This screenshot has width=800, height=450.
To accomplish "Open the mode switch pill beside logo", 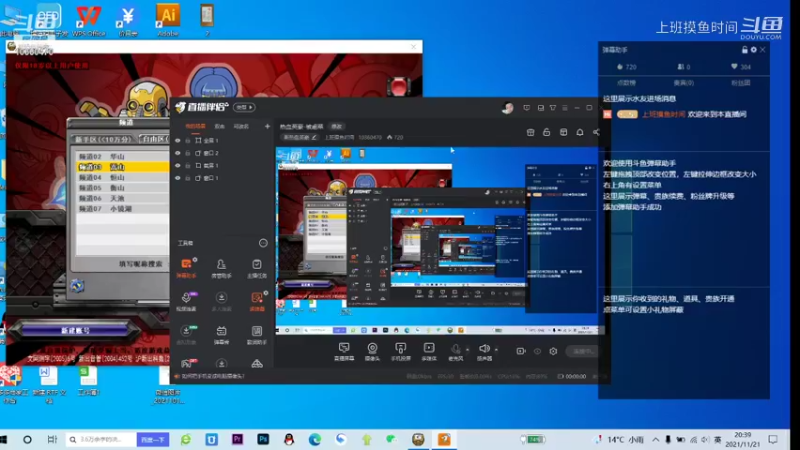I will pyautogui.click(x=244, y=107).
